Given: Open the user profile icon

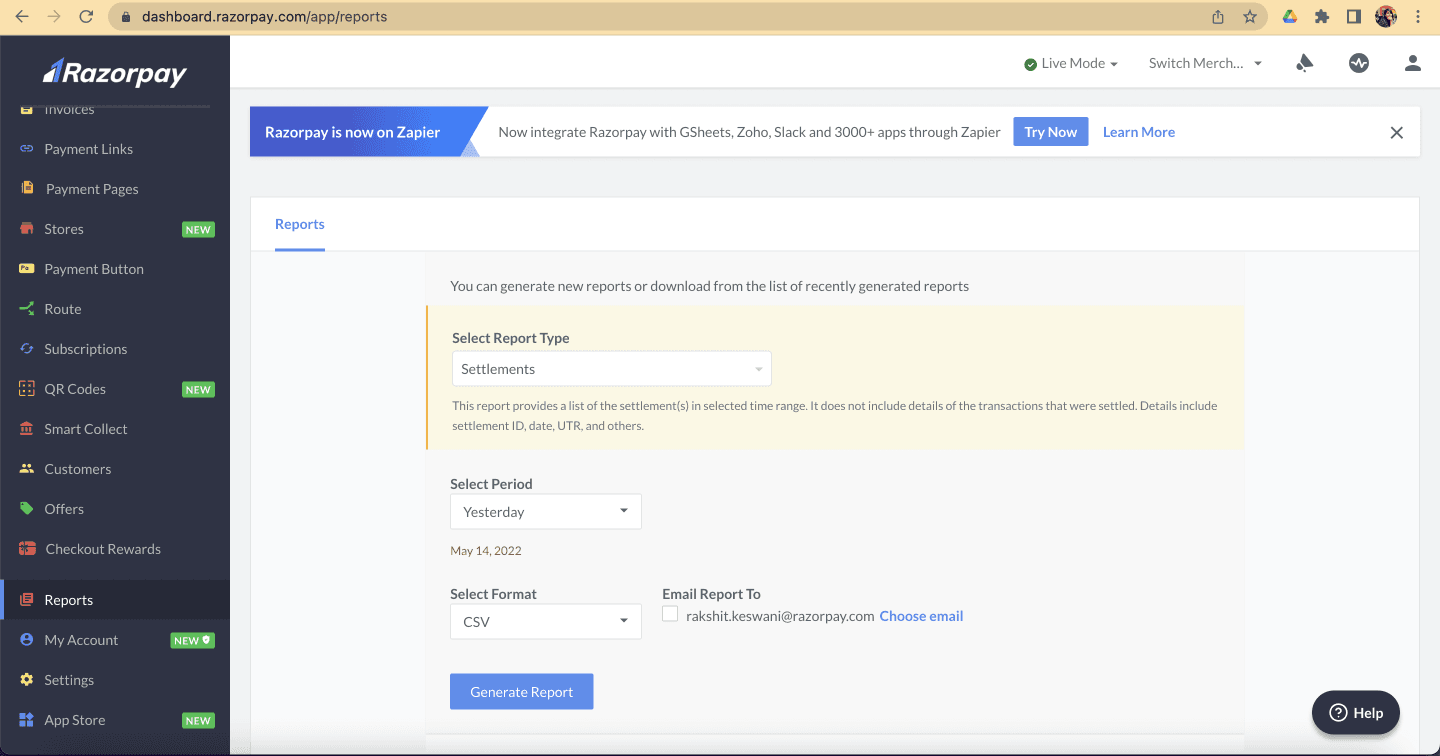Looking at the screenshot, I should click(x=1412, y=63).
